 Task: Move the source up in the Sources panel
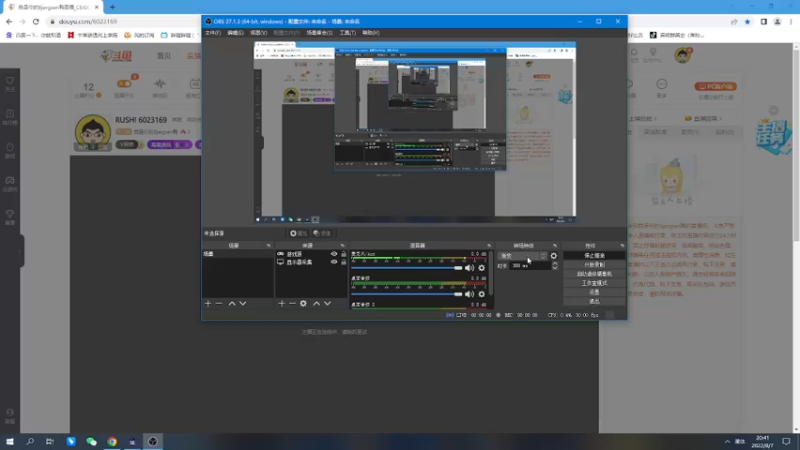pyautogui.click(x=316, y=304)
